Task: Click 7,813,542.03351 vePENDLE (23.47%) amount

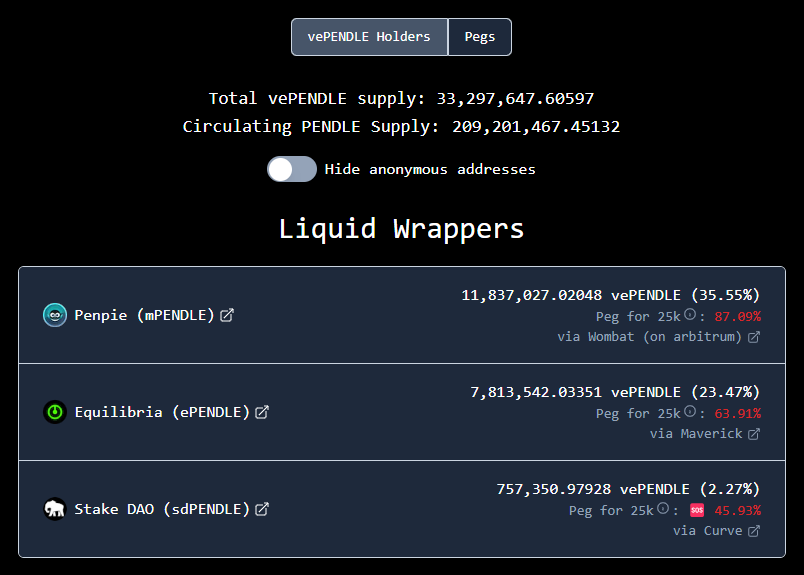Action: pyautogui.click(x=615, y=392)
